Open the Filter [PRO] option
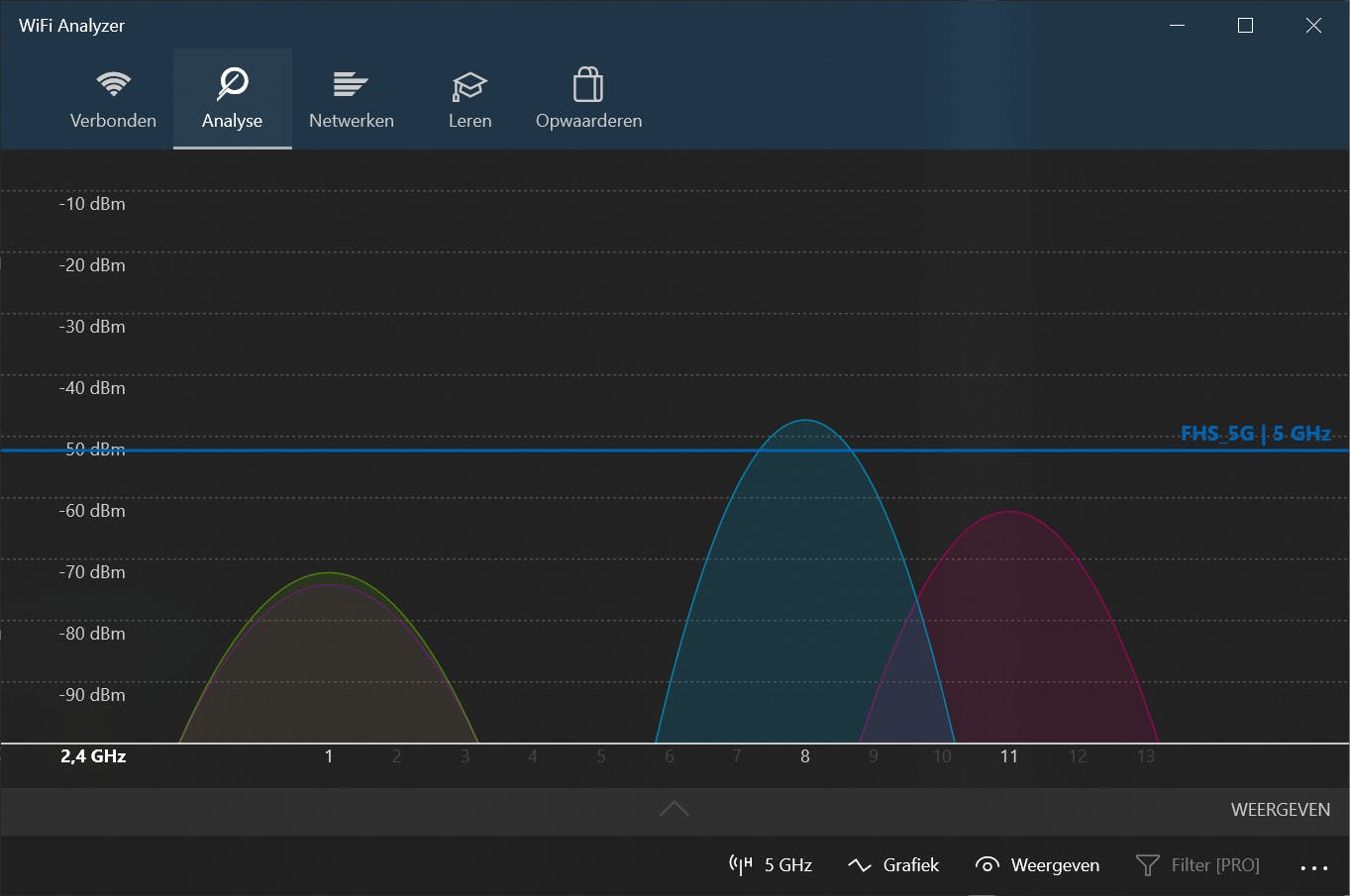The image size is (1350, 896). [1197, 865]
